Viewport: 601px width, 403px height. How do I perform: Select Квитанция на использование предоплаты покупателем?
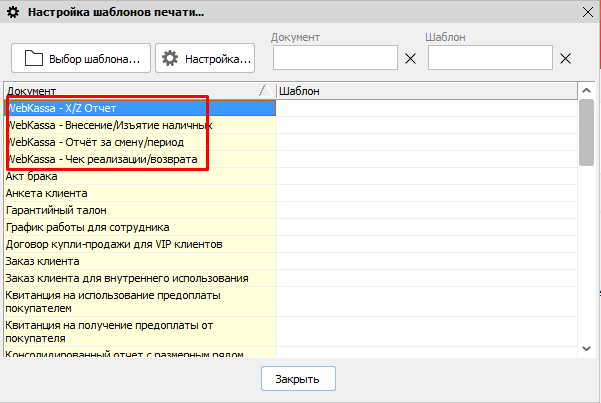tap(140, 302)
